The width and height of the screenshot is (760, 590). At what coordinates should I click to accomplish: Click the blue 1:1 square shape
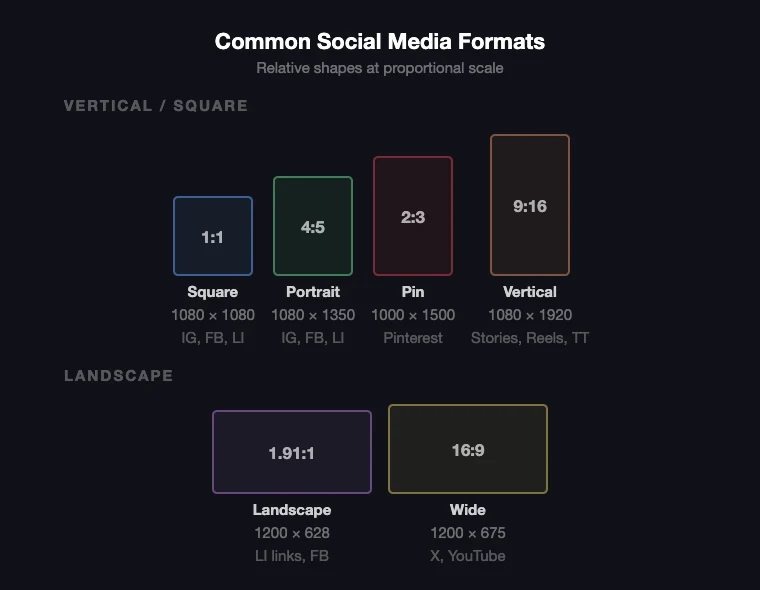point(213,236)
